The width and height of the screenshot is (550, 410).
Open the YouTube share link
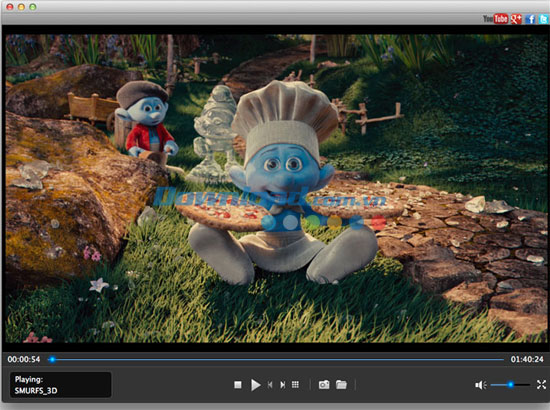(495, 19)
